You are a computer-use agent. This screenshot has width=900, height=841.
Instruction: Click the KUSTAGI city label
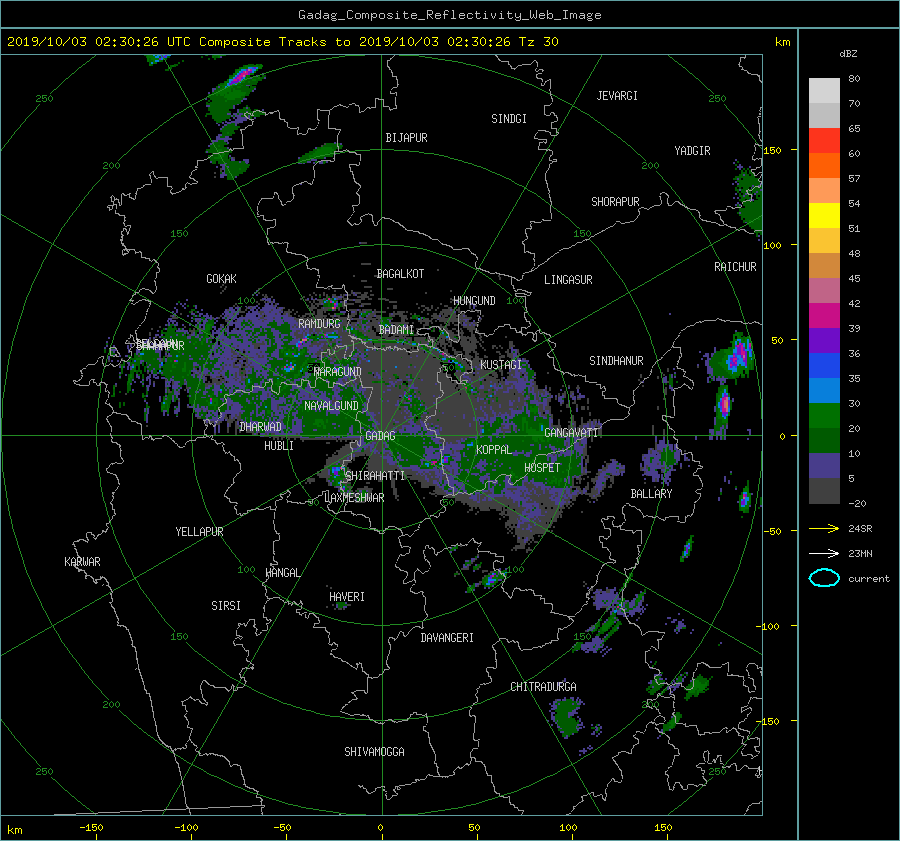(x=501, y=365)
